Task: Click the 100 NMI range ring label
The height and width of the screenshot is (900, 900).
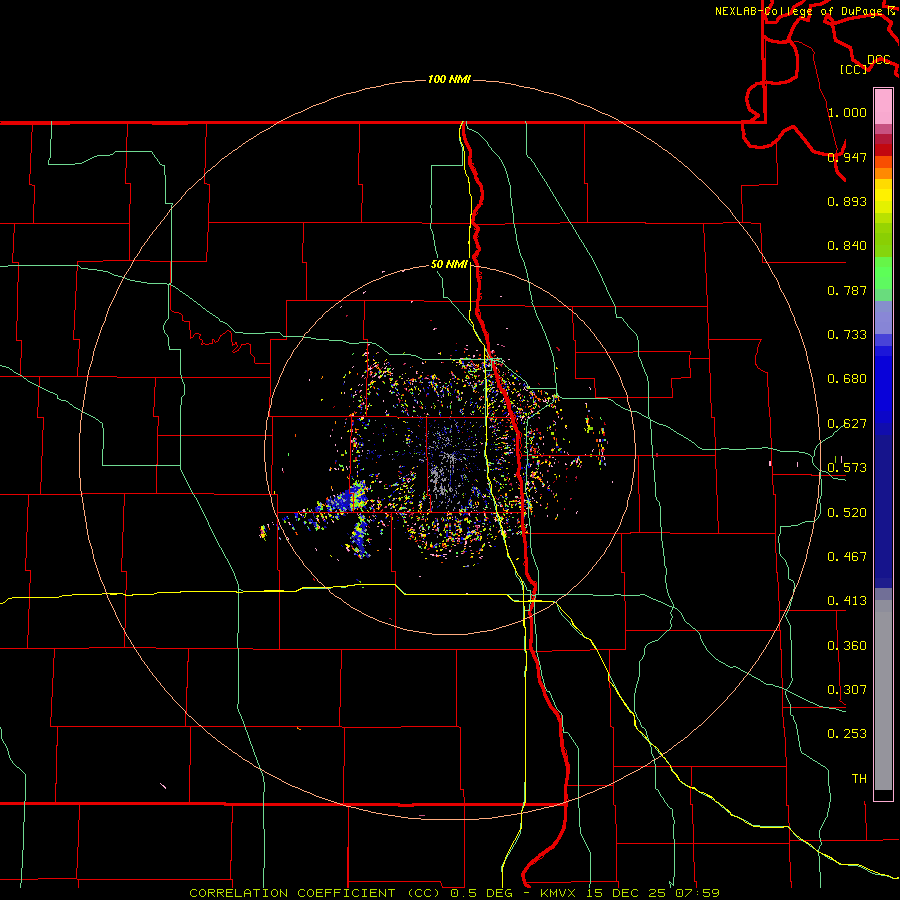Action: point(449,79)
